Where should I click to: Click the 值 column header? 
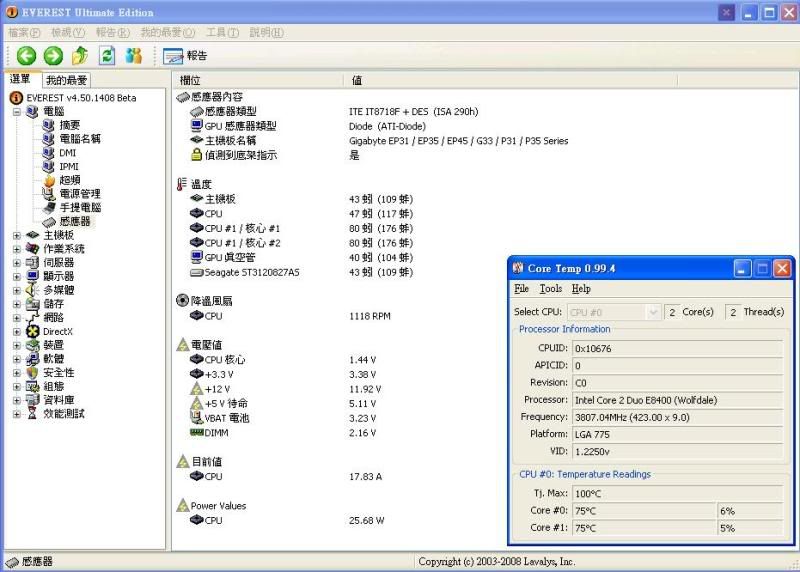[511, 80]
